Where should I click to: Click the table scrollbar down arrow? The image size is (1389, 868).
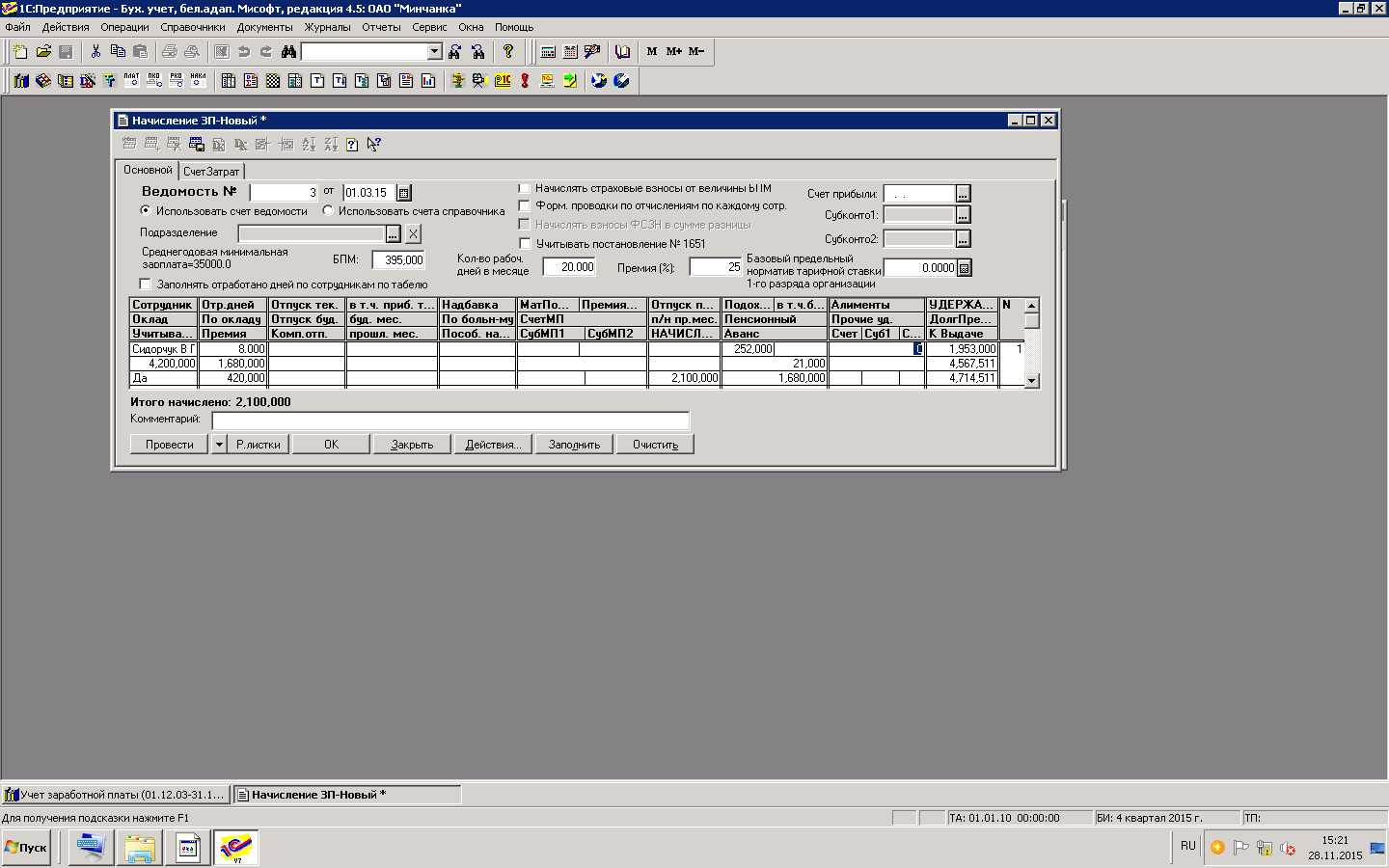1032,381
